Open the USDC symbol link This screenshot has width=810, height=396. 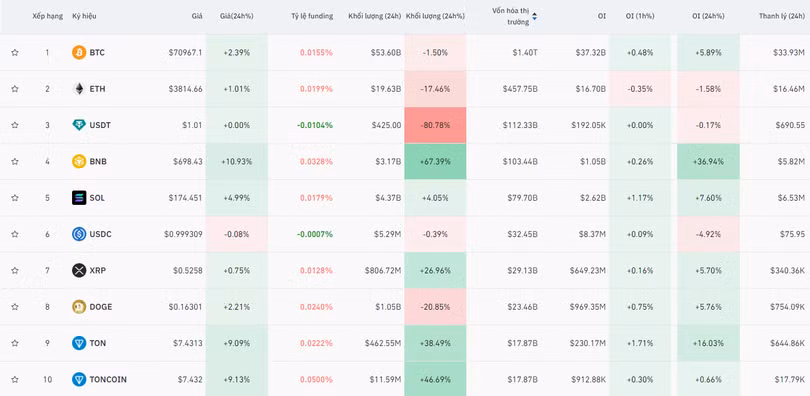point(100,234)
